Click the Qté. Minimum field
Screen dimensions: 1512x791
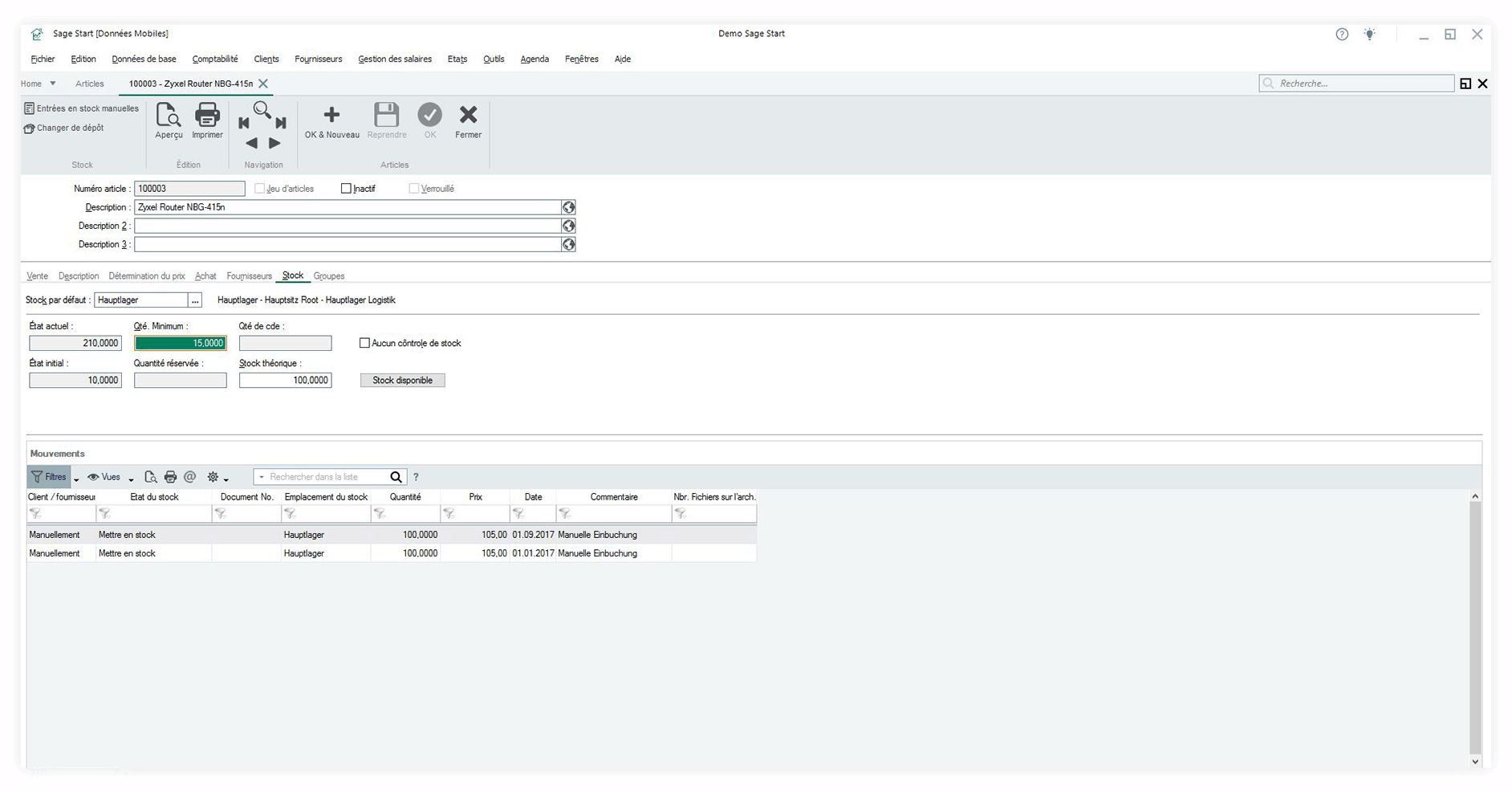pyautogui.click(x=181, y=344)
